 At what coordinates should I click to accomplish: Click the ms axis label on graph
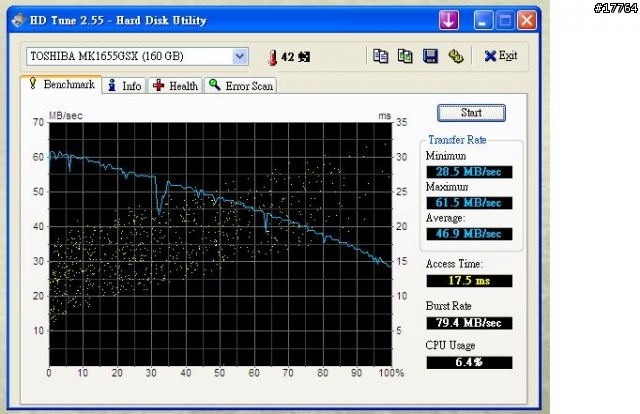pyautogui.click(x=384, y=116)
